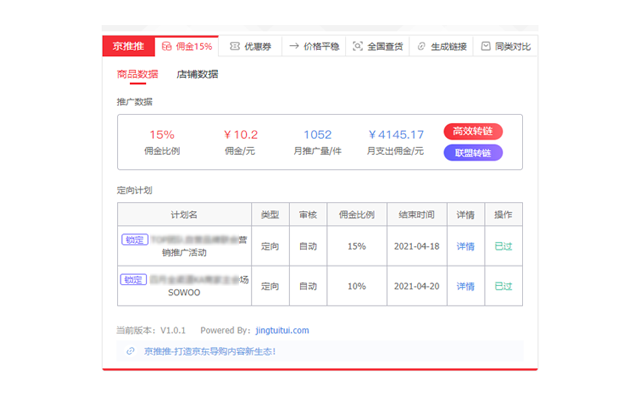Click the 全国查货 scan icon
Viewport: 640px width, 400px height.
[358, 46]
